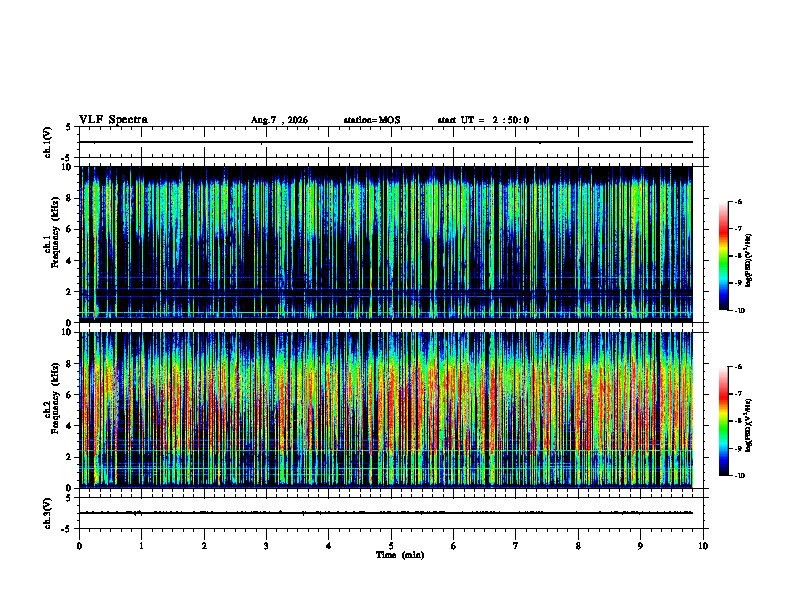The width and height of the screenshot is (792, 612).
Task: Click the ch.1 voltage waveform trace
Action: click(x=386, y=142)
